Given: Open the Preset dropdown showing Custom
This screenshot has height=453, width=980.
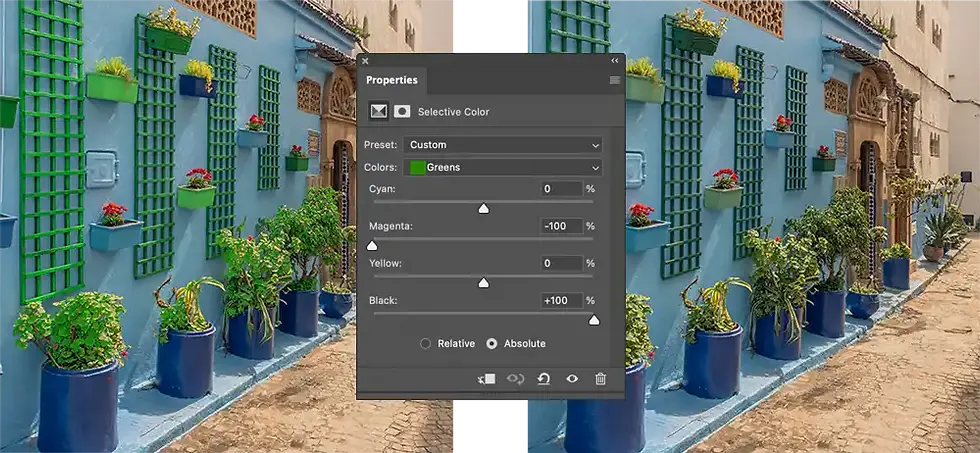Looking at the screenshot, I should pos(502,145).
